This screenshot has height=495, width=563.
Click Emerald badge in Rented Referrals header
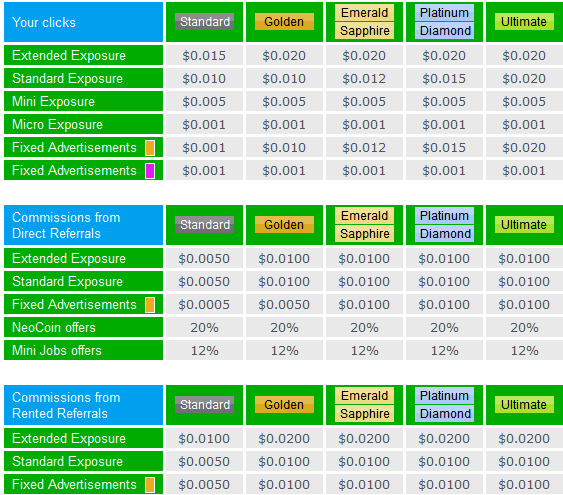tap(364, 396)
